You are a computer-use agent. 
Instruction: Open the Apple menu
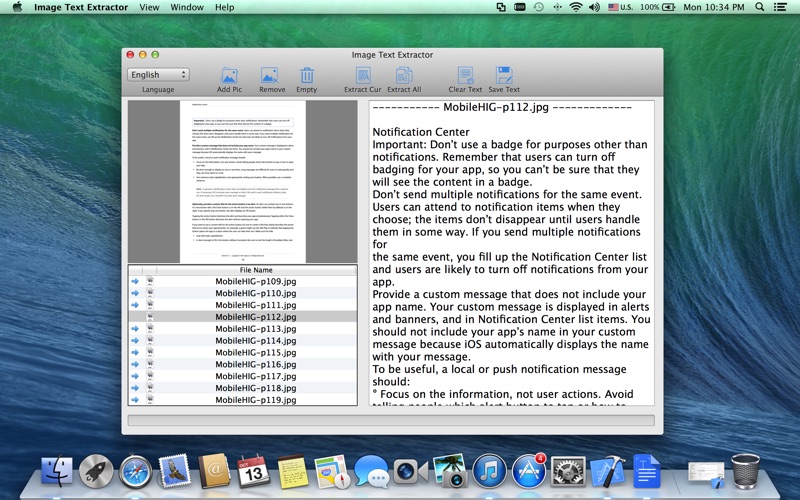click(x=17, y=7)
